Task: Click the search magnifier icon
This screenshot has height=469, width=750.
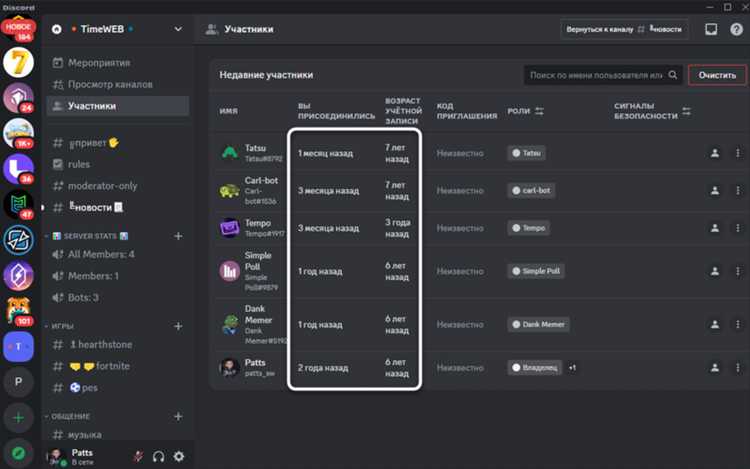Action: (673, 75)
